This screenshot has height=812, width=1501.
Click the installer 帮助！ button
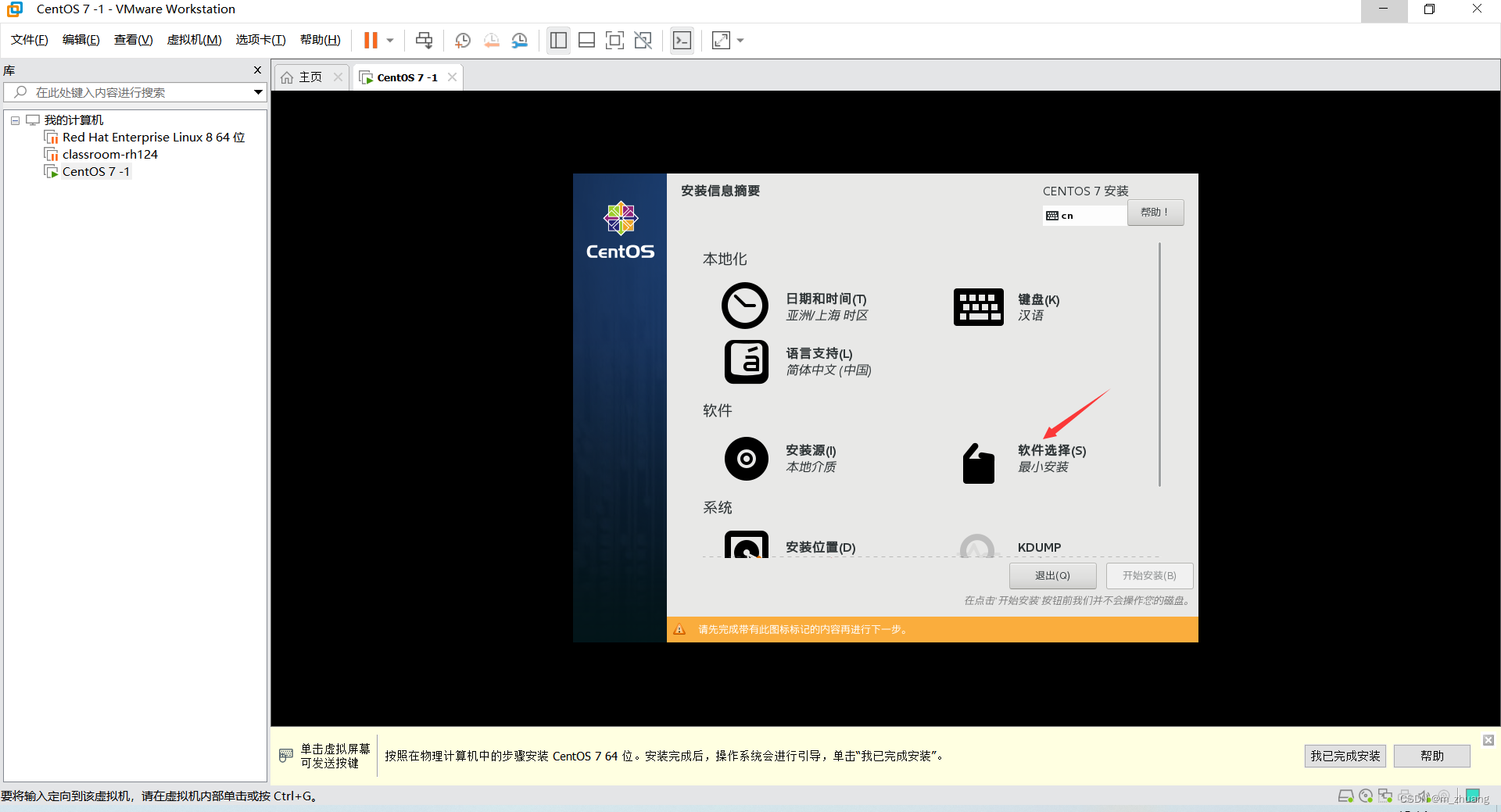[1155, 213]
